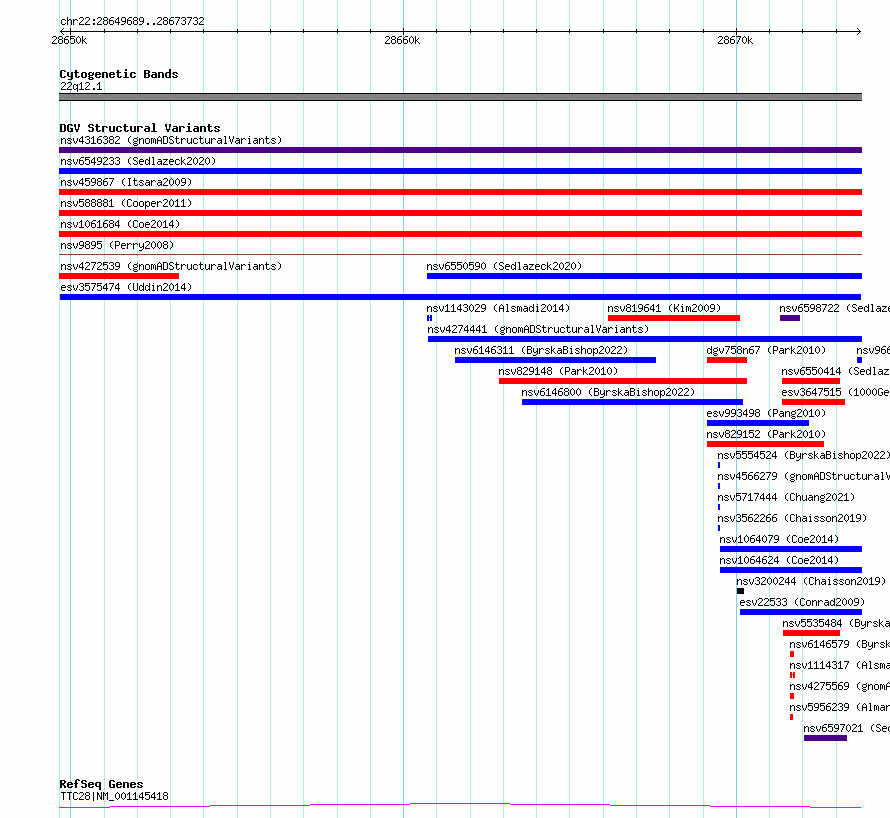This screenshot has height=818, width=890.
Task: Open the esv22533 (Conrad2009) label
Action: click(802, 602)
